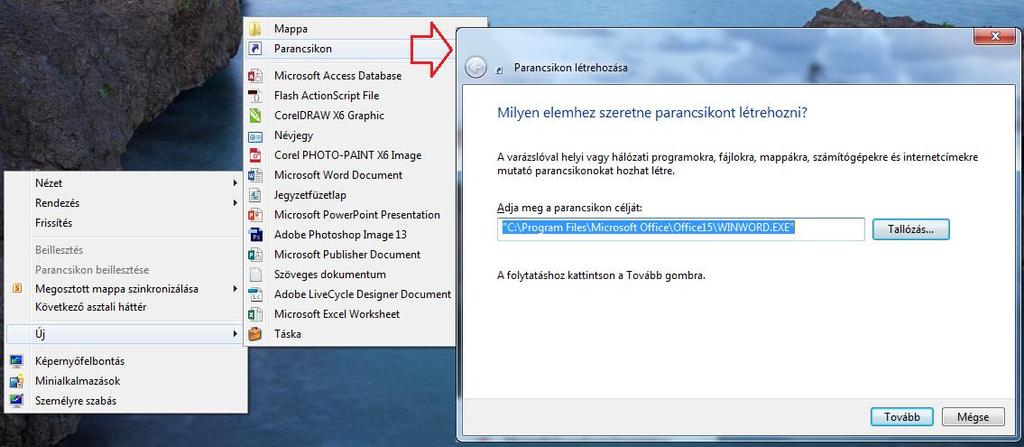
Task: Click the Parancsikon shortcut icon
Action: point(255,48)
